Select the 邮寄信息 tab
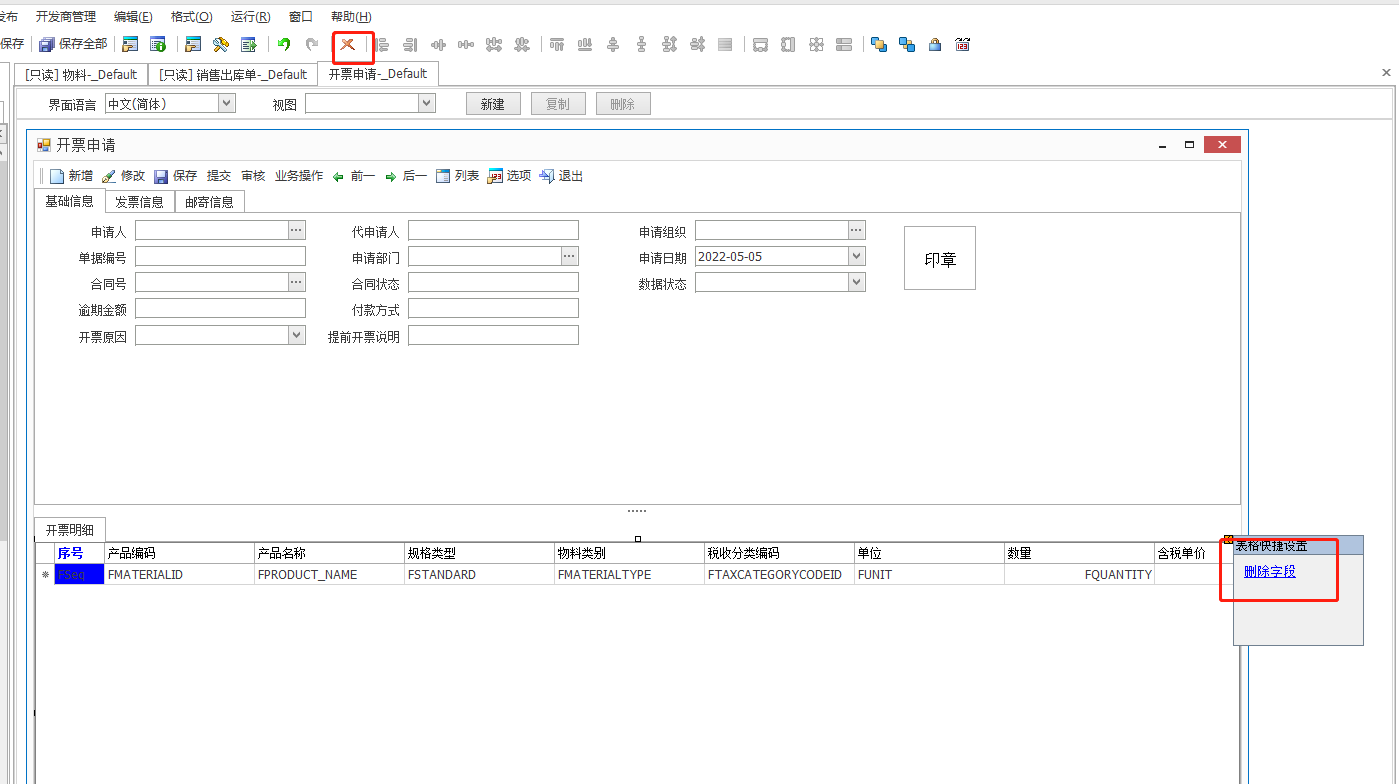The height and width of the screenshot is (784, 1399). tap(209, 202)
